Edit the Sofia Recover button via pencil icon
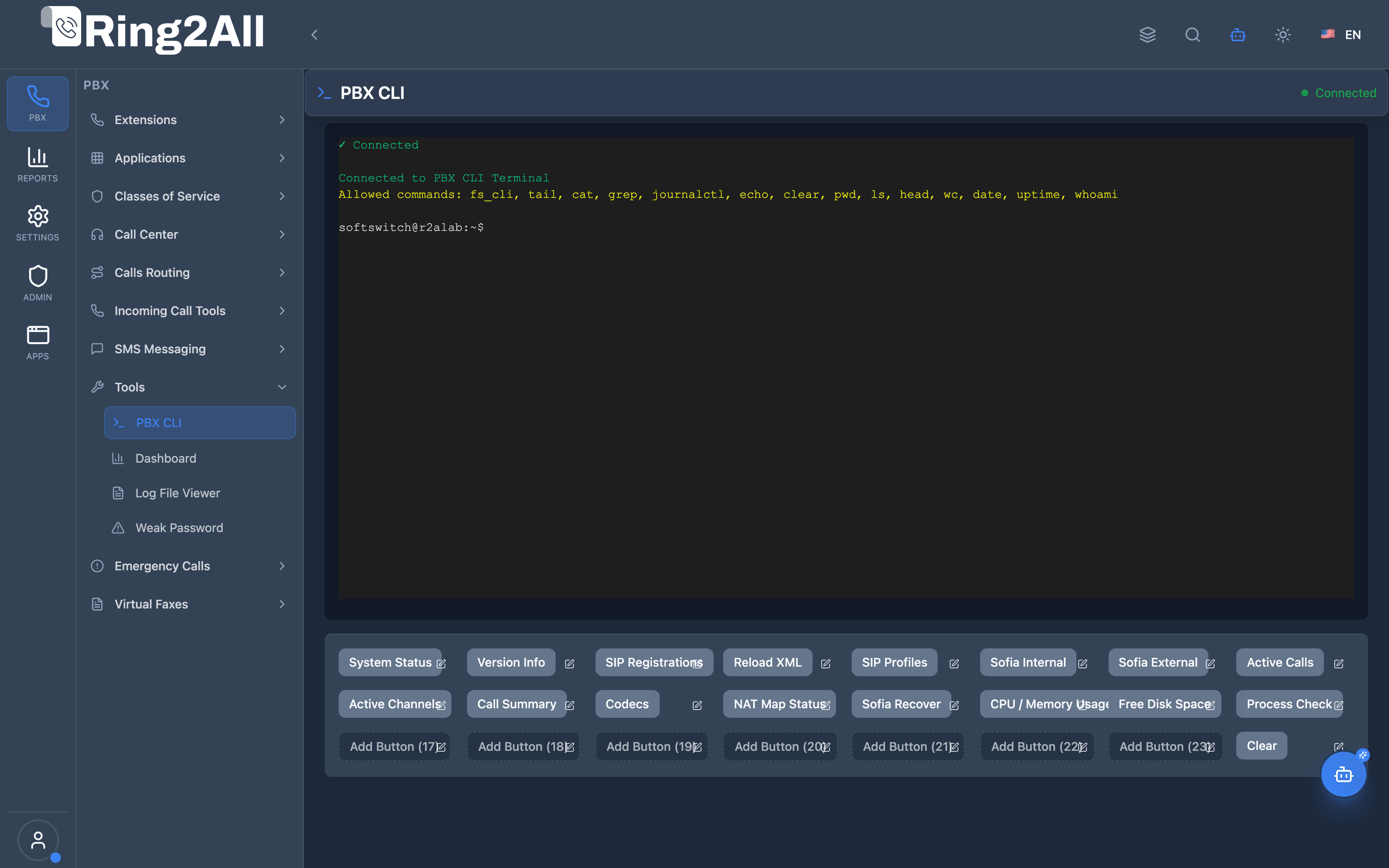 tap(954, 706)
